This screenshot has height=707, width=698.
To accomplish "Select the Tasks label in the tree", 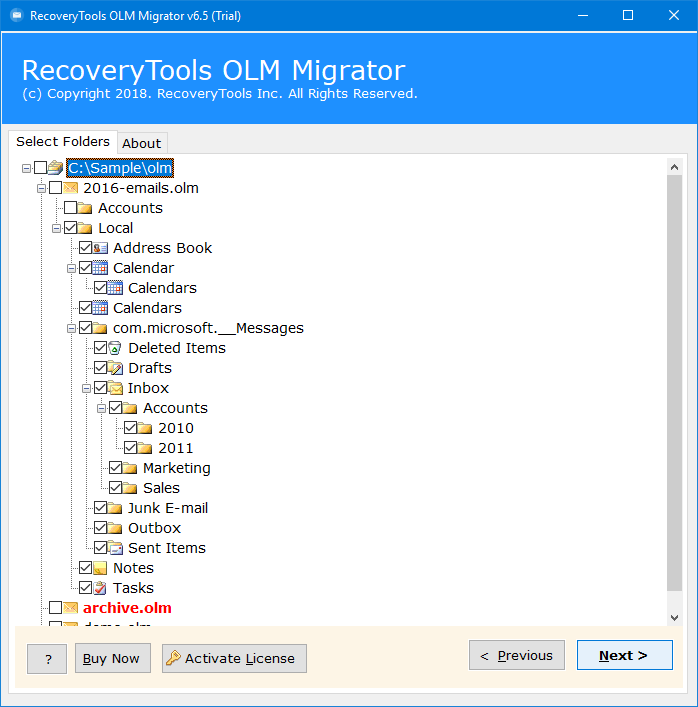I will pyautogui.click(x=133, y=588).
